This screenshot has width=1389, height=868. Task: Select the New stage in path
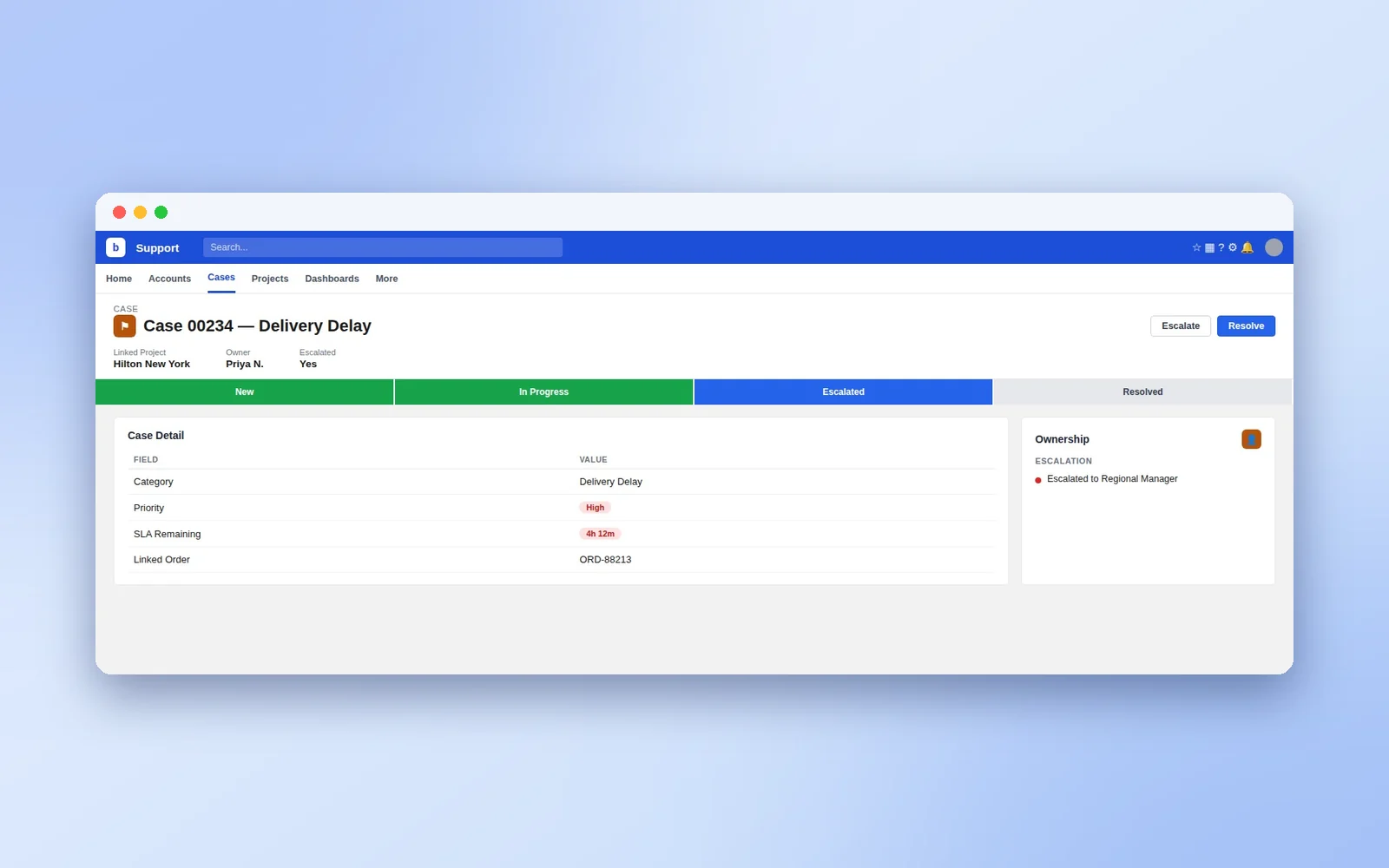(245, 391)
